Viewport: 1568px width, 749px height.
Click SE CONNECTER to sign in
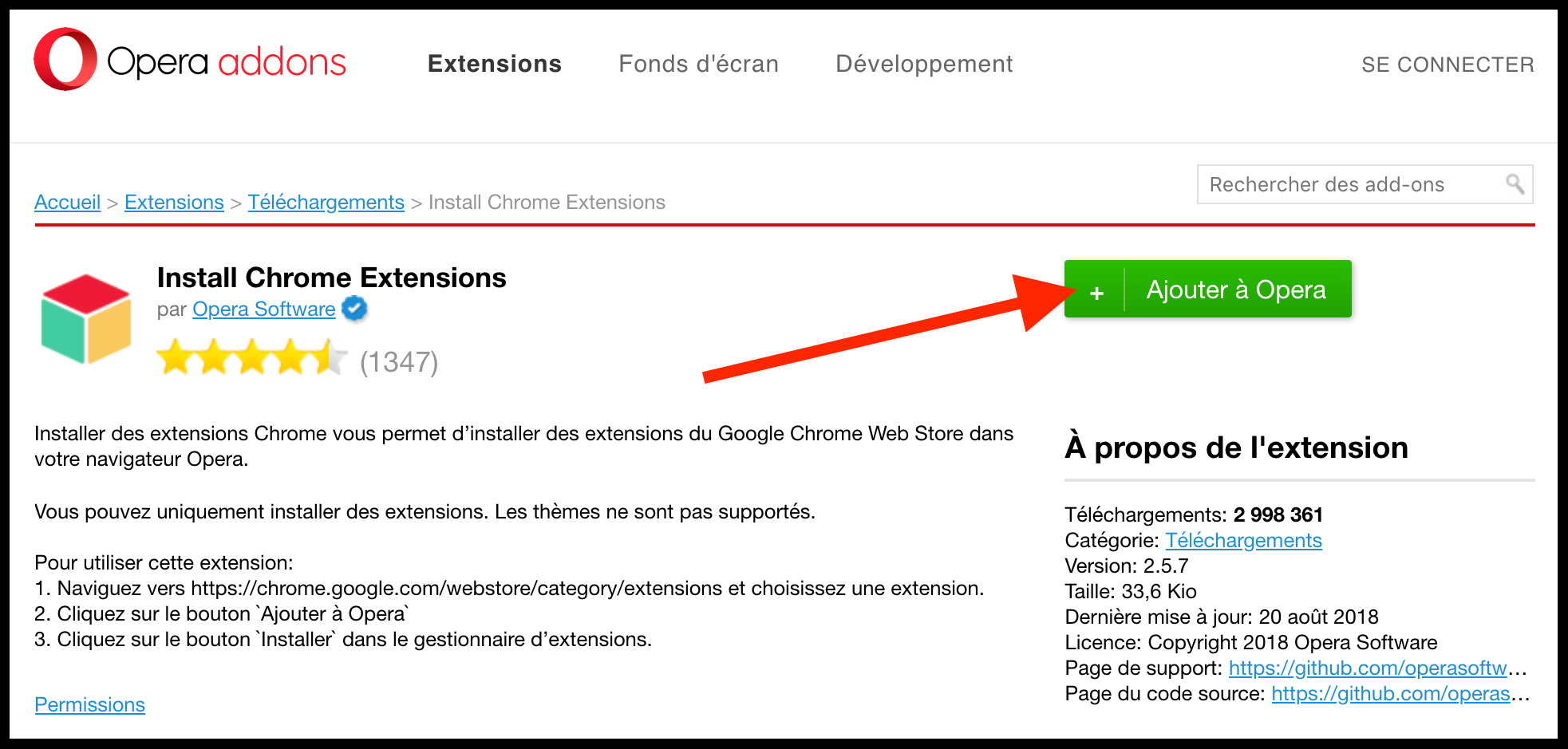pos(1448,65)
